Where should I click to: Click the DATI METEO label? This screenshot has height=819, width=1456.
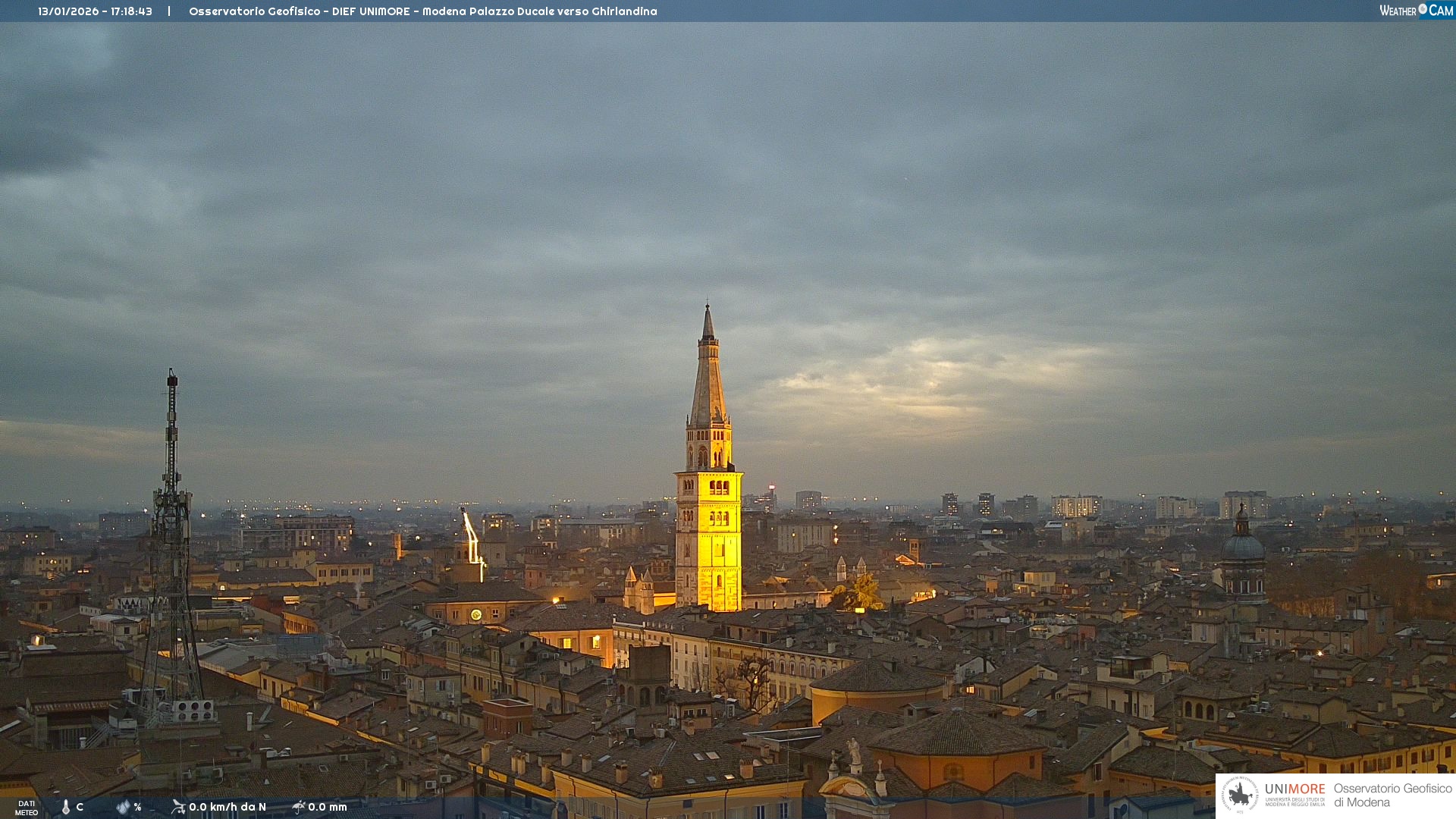click(27, 808)
